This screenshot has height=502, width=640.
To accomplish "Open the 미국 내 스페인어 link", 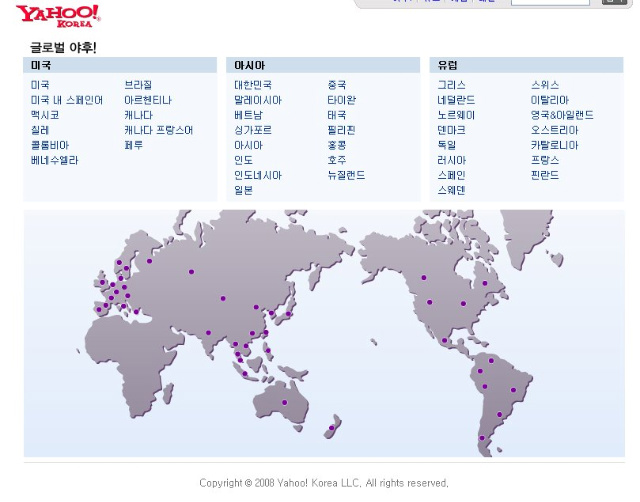I will point(67,100).
